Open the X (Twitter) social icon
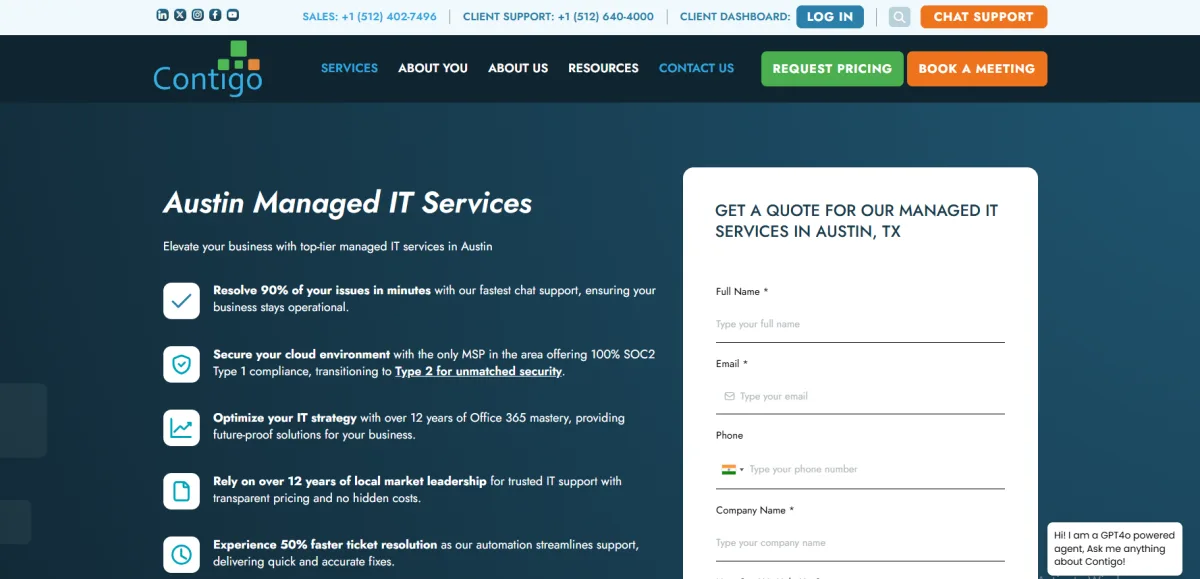This screenshot has height=579, width=1200. 180,15
